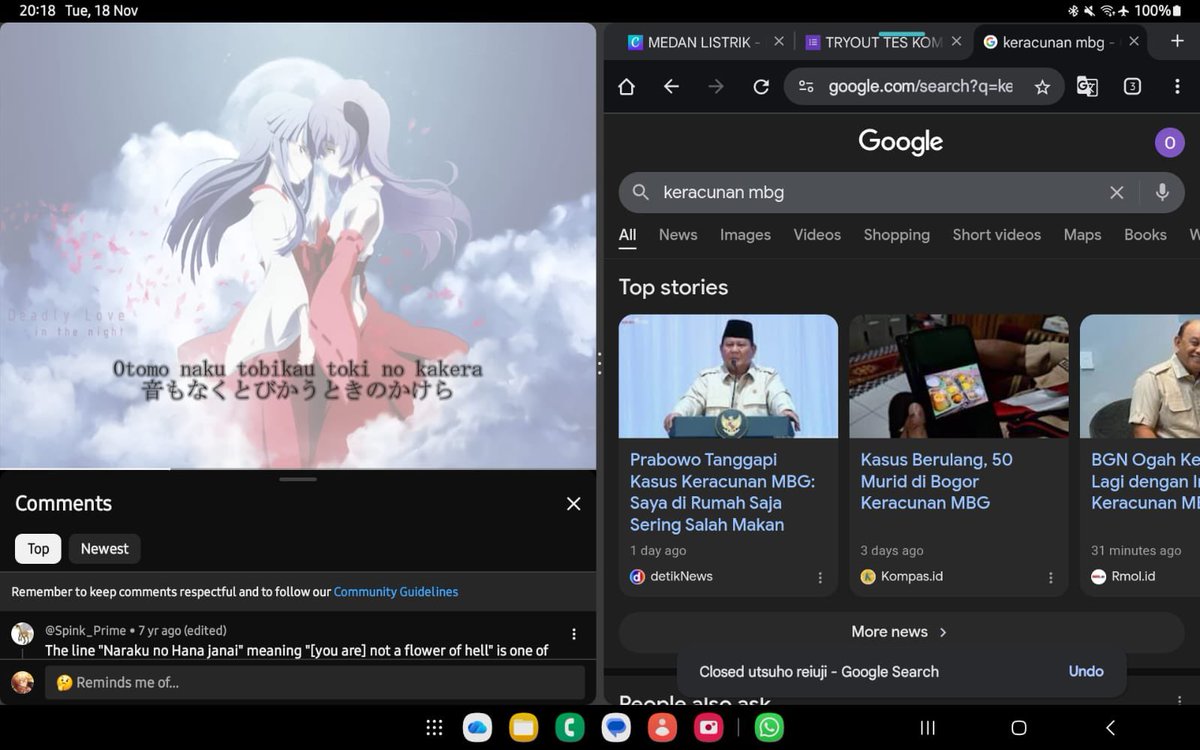The width and height of the screenshot is (1200, 750).
Task: Tap recent apps navigation button
Action: click(x=927, y=728)
